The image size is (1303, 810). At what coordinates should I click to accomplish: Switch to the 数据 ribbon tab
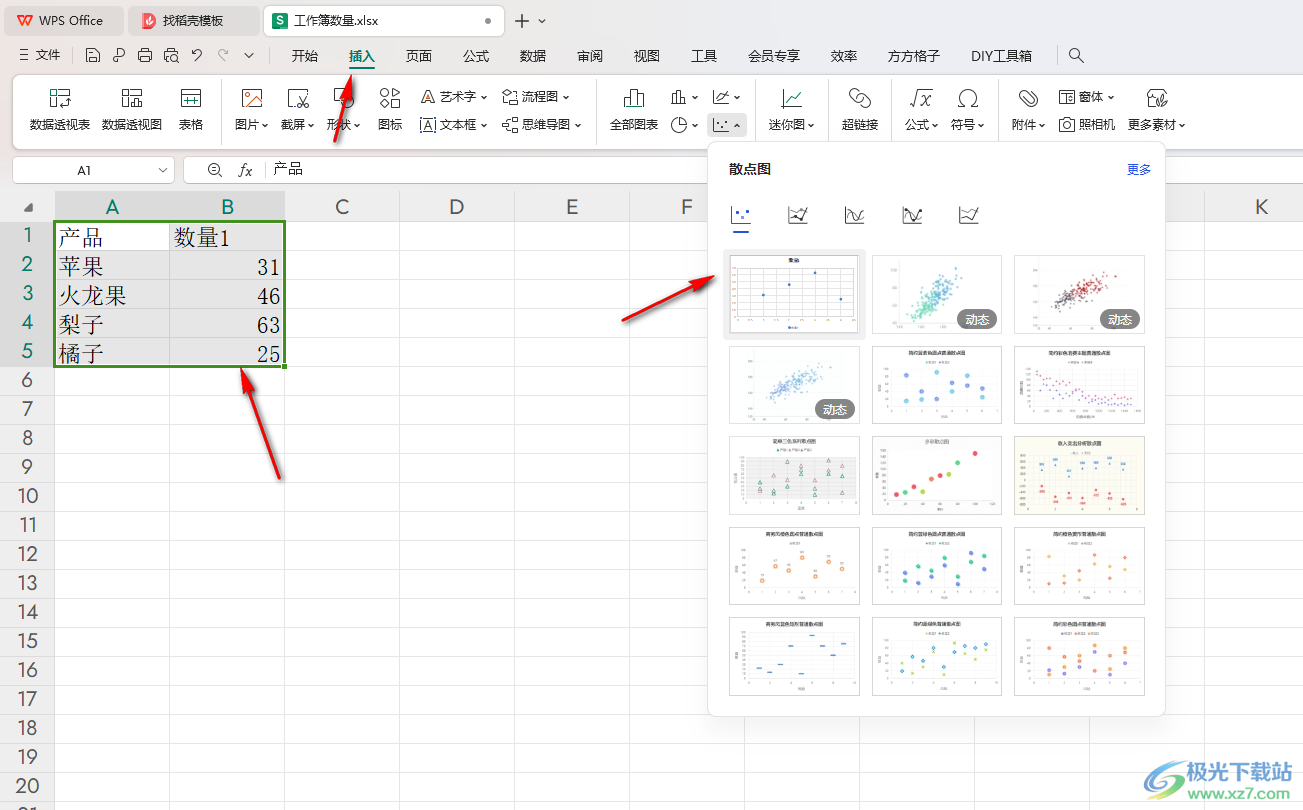click(x=533, y=56)
